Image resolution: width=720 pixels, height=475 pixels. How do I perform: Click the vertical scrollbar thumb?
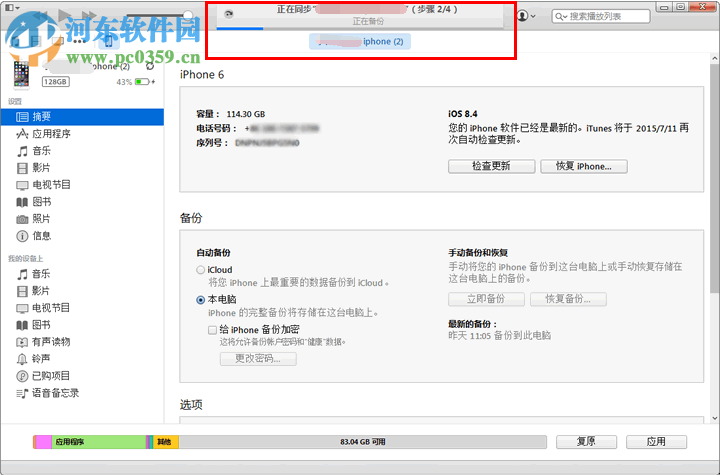tap(714, 179)
